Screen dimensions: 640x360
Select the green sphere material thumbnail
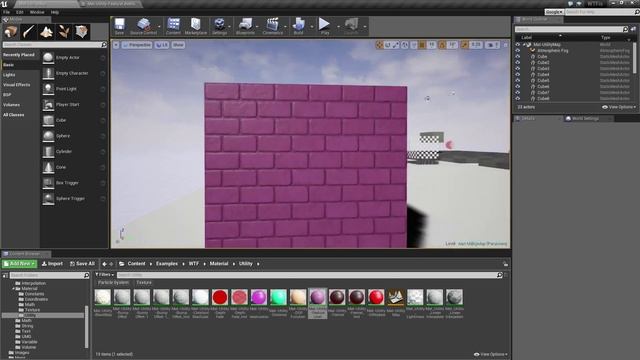pos(279,297)
